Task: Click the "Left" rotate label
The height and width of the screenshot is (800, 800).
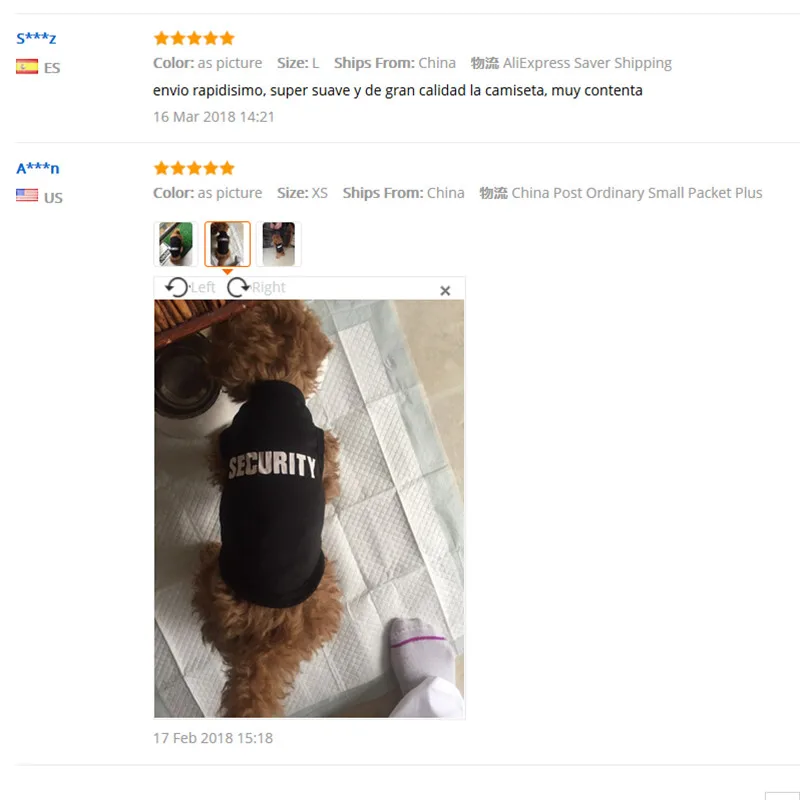Action: click(203, 287)
